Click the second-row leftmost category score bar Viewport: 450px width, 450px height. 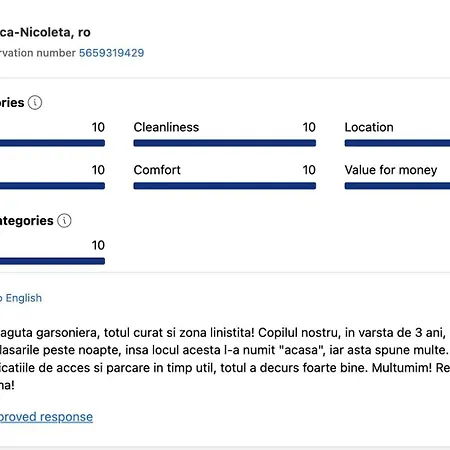52,186
